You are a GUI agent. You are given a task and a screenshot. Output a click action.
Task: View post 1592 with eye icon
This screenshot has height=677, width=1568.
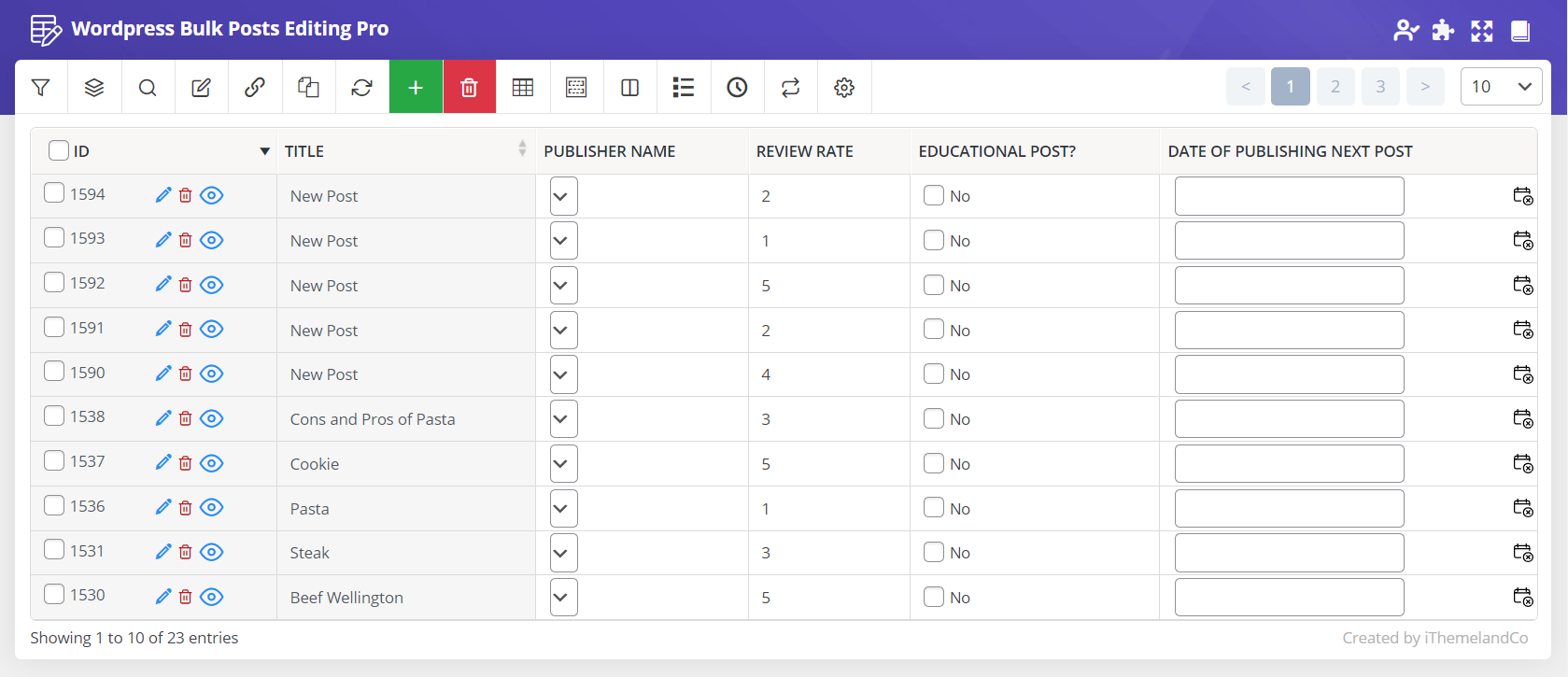[x=212, y=285]
